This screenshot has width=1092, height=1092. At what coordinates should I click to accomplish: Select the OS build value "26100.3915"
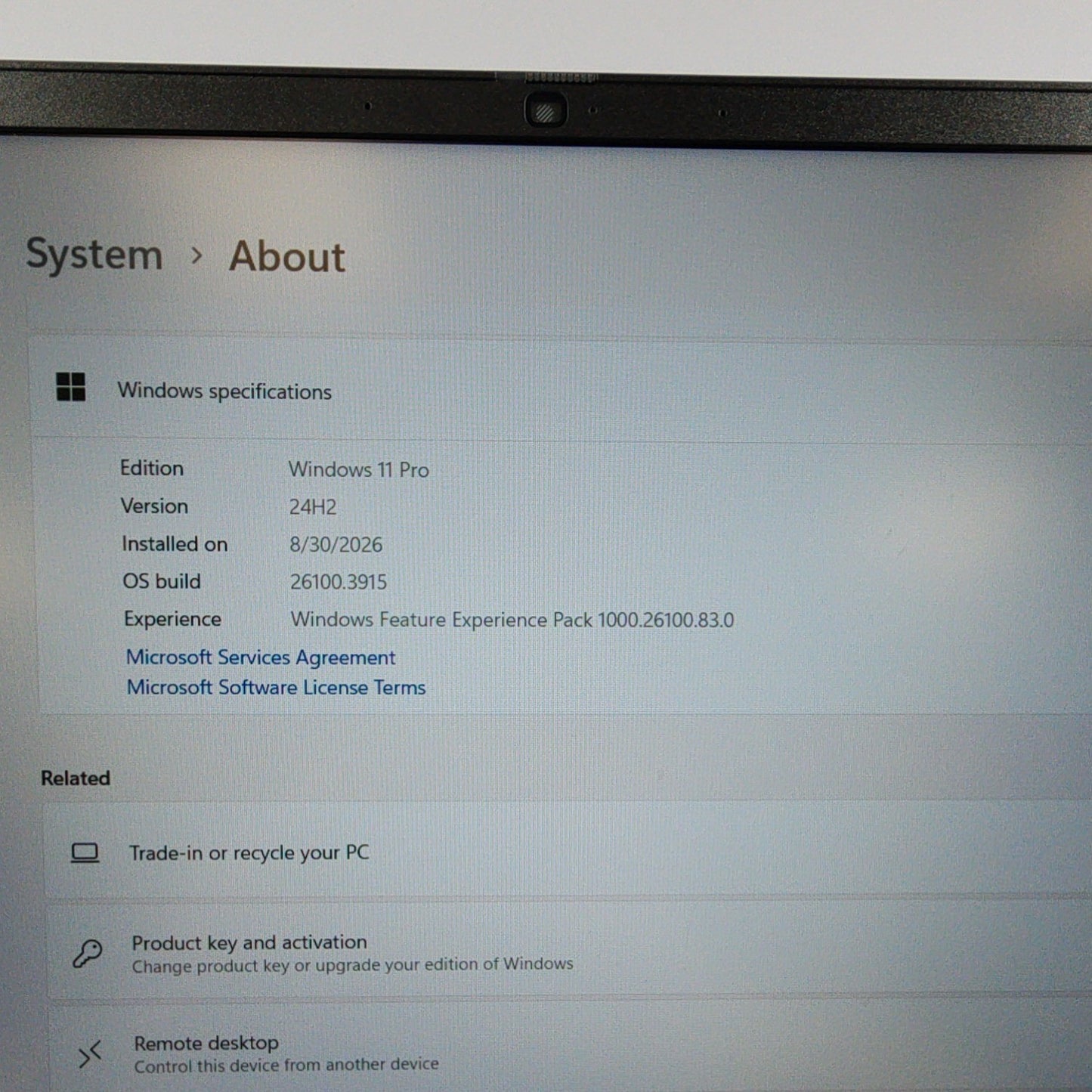339,582
